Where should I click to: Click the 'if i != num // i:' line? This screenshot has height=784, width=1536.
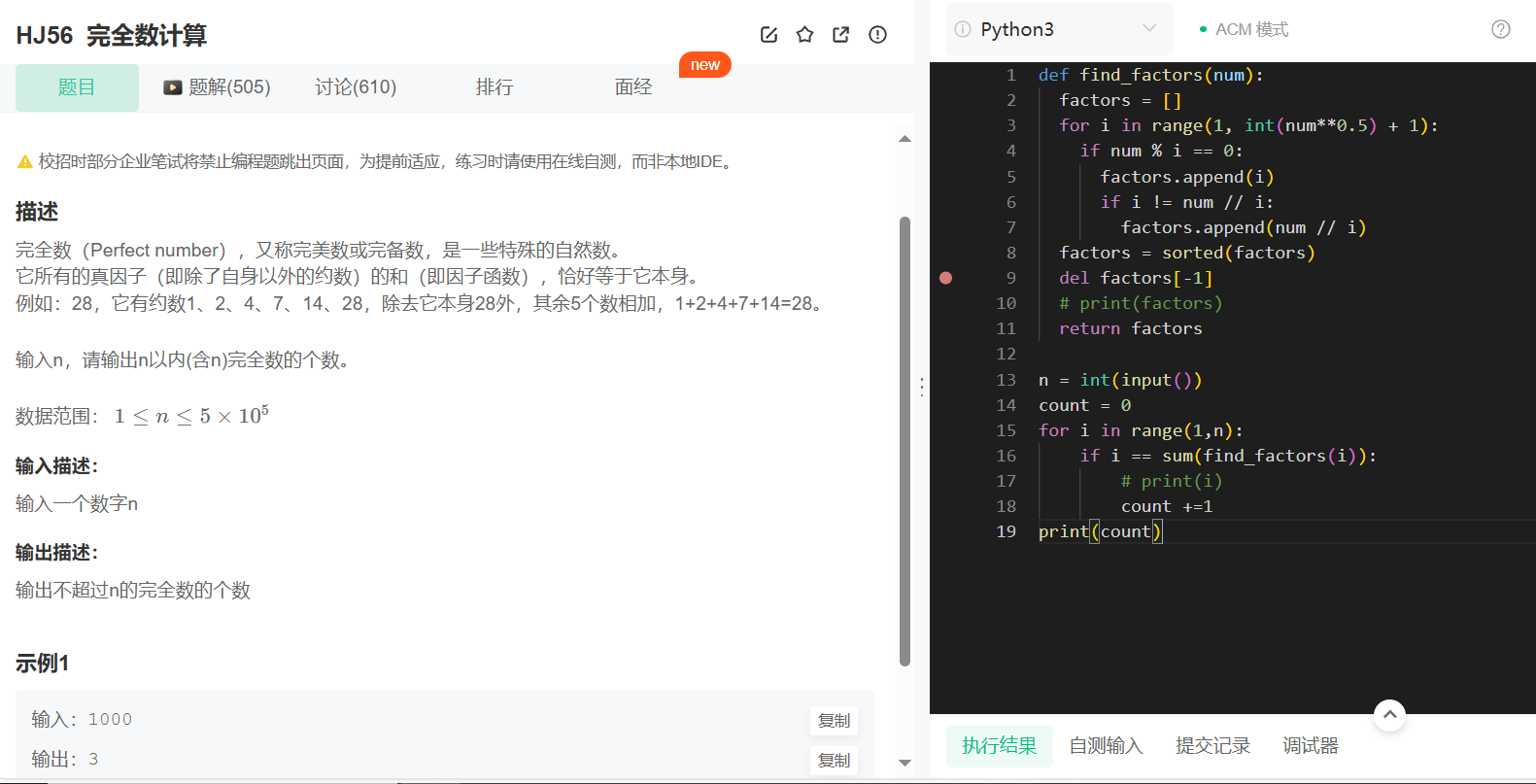tap(1187, 202)
